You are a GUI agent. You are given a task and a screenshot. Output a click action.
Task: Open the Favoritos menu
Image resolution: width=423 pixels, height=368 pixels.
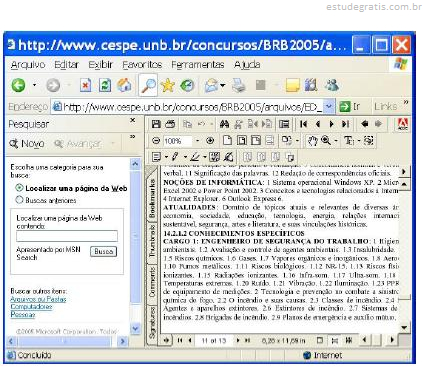point(142,64)
